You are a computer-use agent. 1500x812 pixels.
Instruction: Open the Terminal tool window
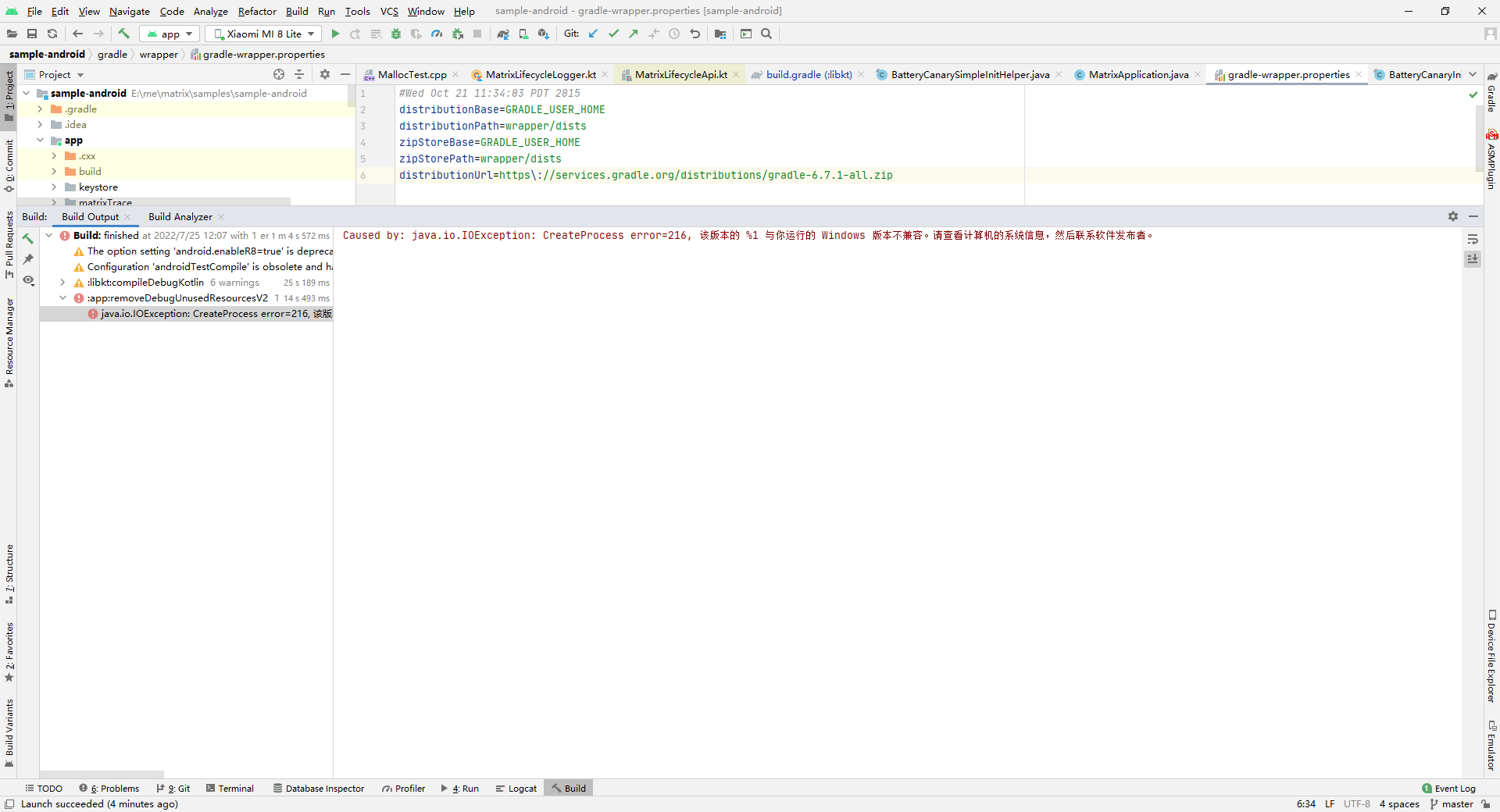(230, 789)
